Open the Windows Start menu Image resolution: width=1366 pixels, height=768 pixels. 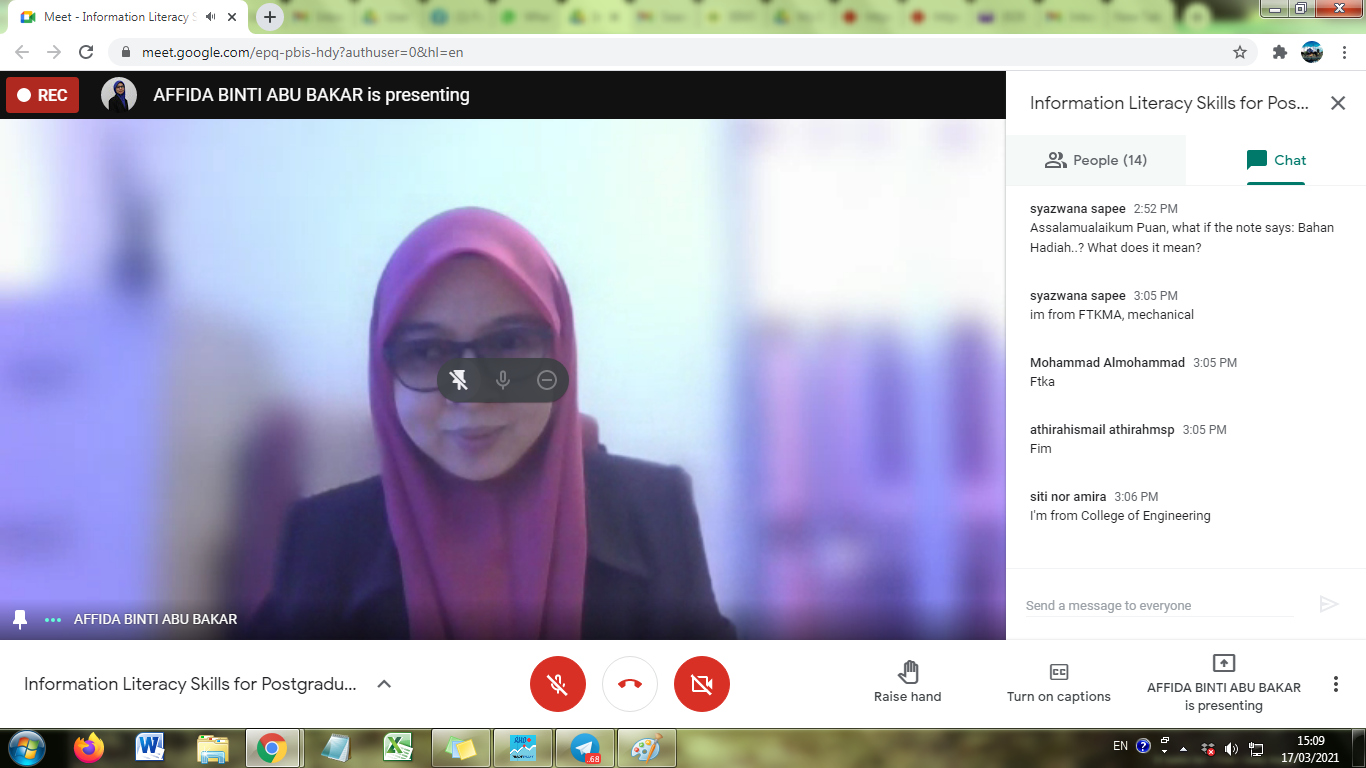click(x=26, y=747)
